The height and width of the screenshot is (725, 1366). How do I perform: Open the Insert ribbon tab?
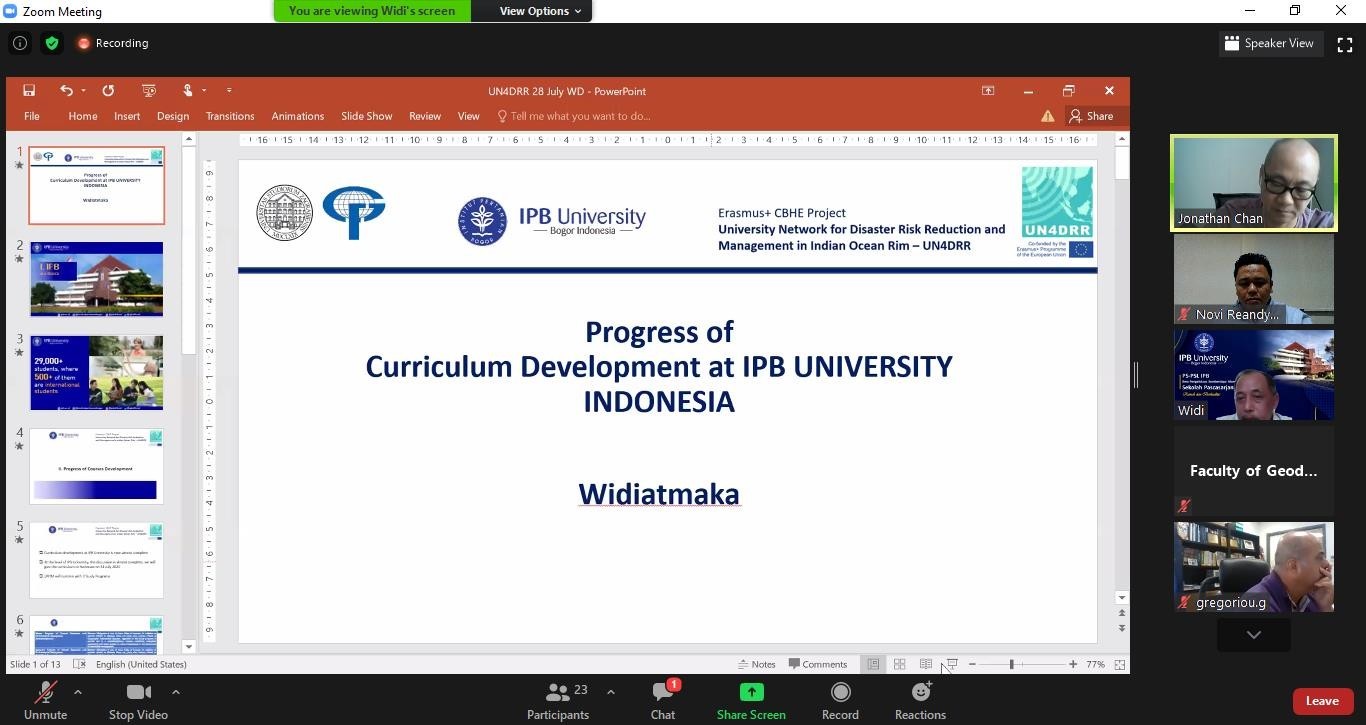[x=127, y=116]
